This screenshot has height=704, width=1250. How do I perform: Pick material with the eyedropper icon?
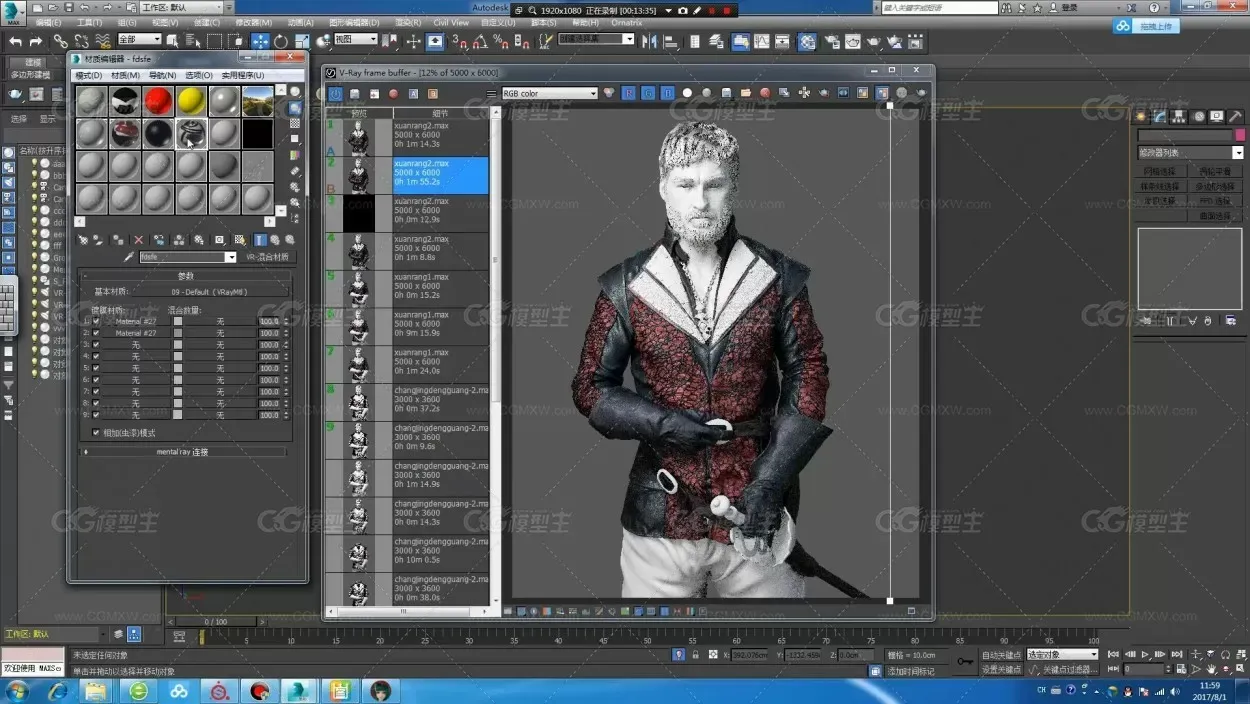tap(129, 257)
